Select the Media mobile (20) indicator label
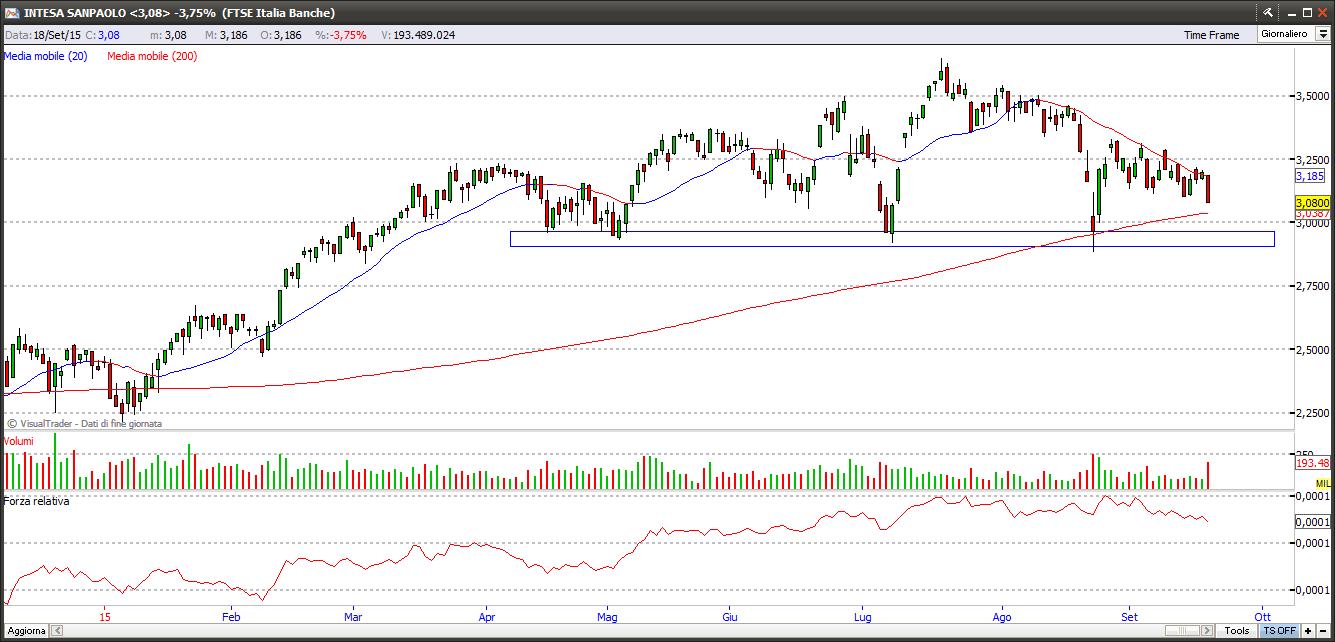1335x642 pixels. (45, 56)
